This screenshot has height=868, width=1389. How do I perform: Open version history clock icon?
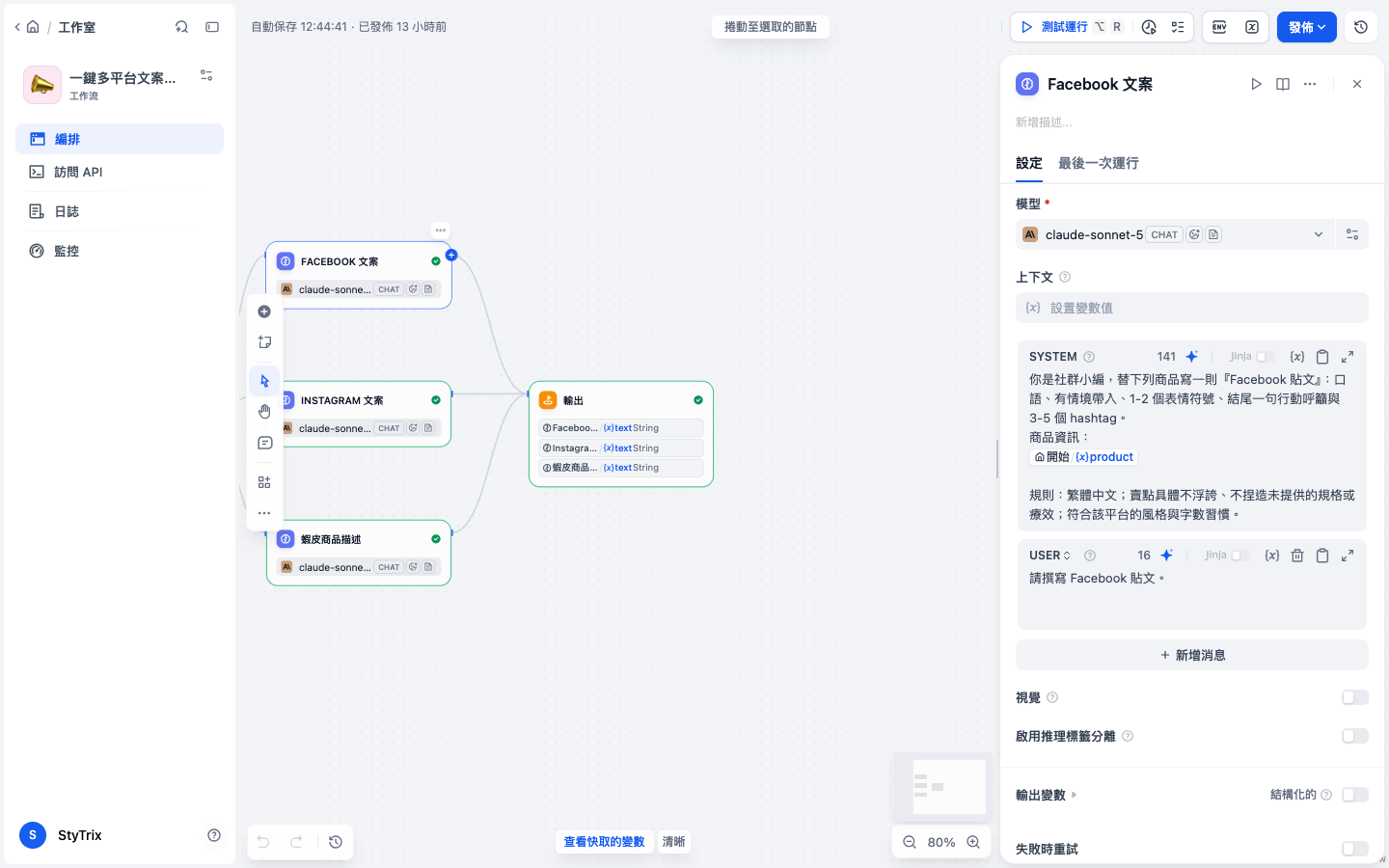click(x=1361, y=27)
